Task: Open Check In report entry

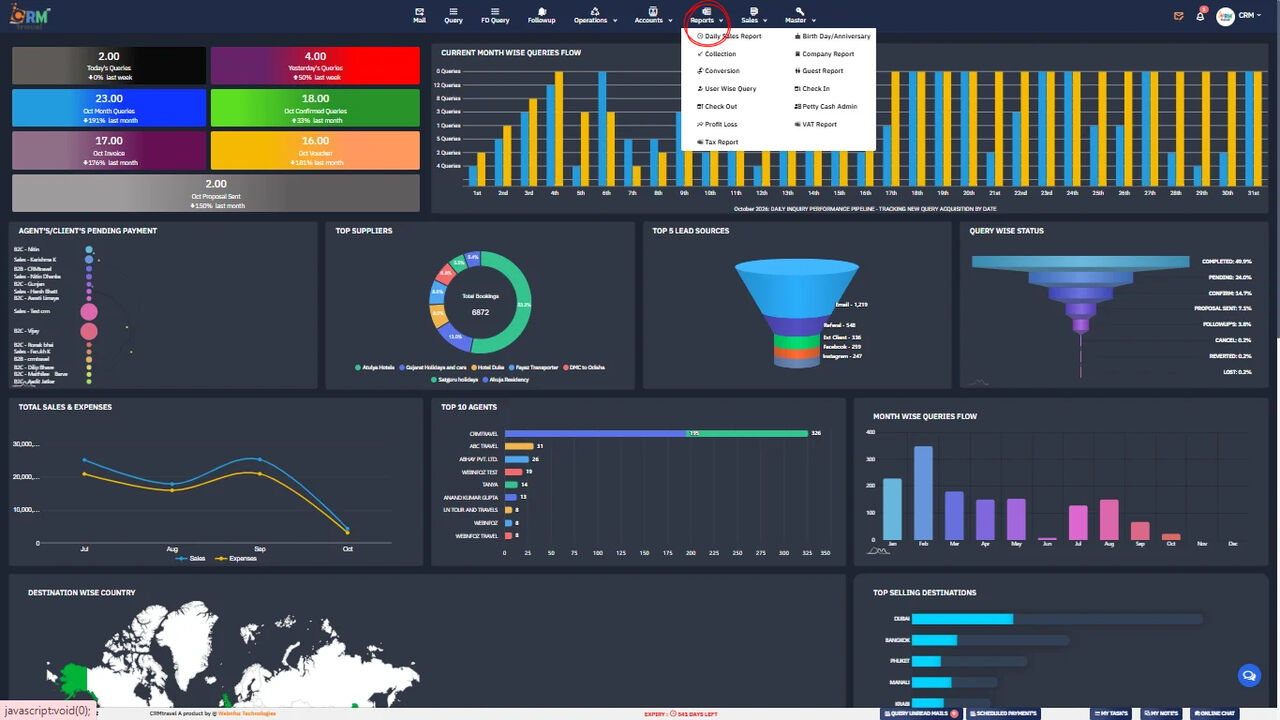Action: 812,89
